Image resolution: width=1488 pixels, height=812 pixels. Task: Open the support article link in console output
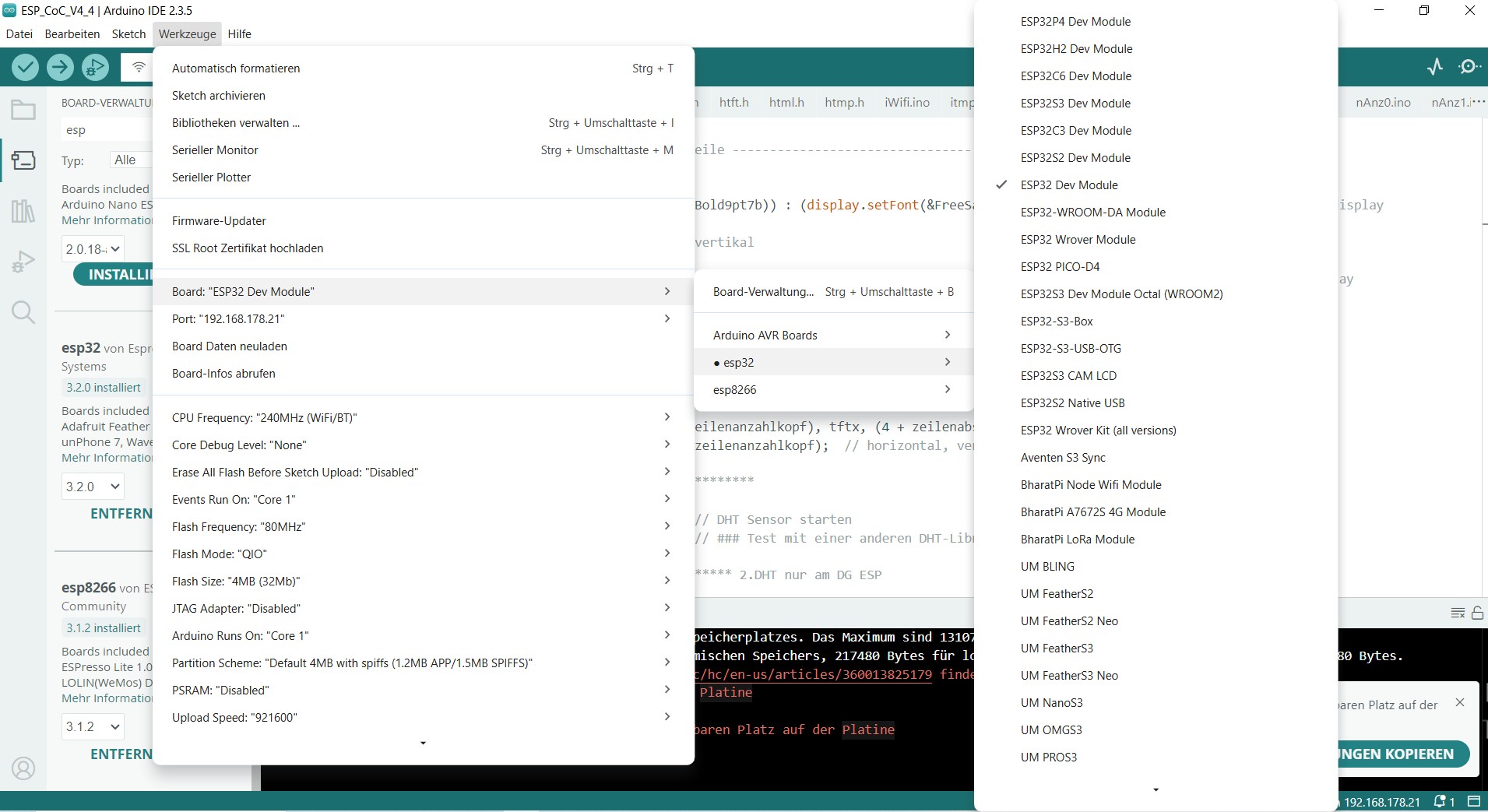[x=813, y=674]
